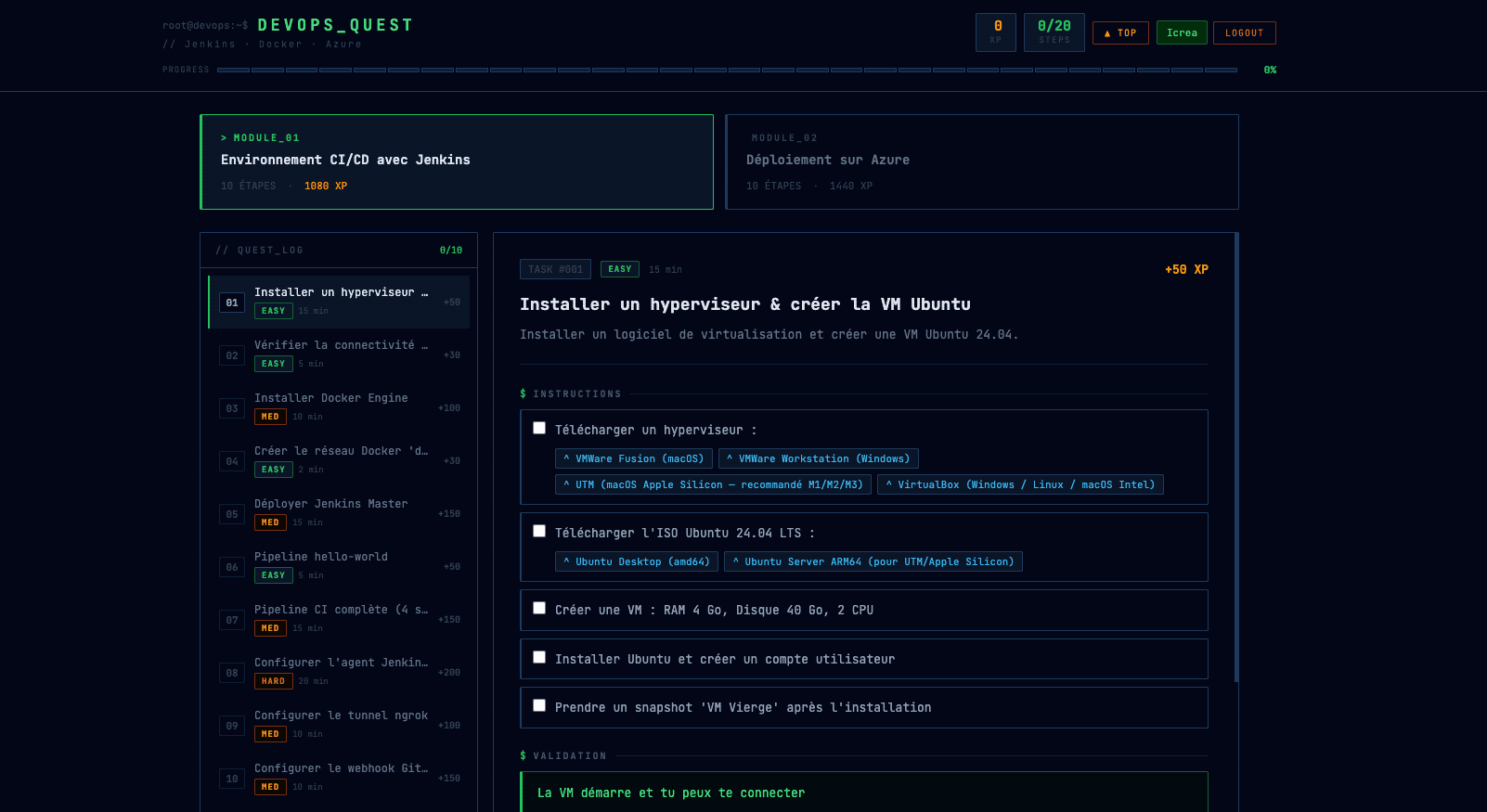This screenshot has height=812, width=1487.
Task: Check the 'Télécharger un hyperviseur' checkbox
Action: 539,429
